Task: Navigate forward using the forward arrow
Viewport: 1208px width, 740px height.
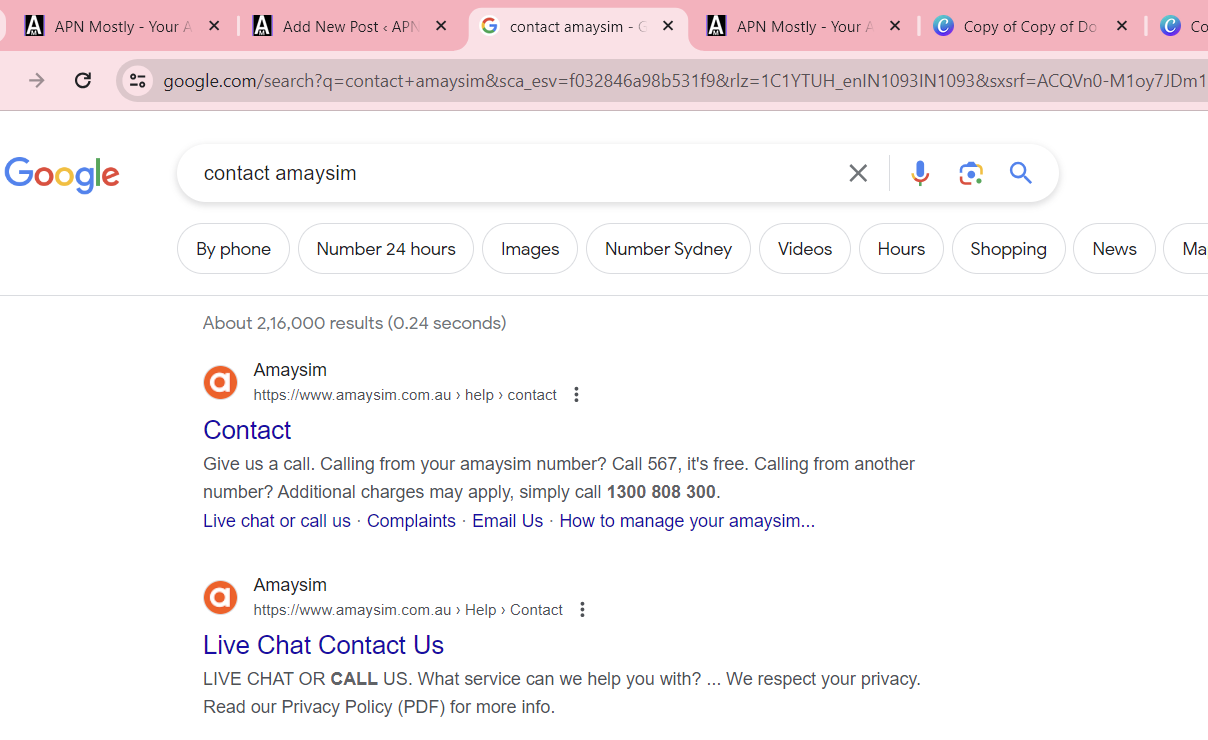Action: (x=36, y=80)
